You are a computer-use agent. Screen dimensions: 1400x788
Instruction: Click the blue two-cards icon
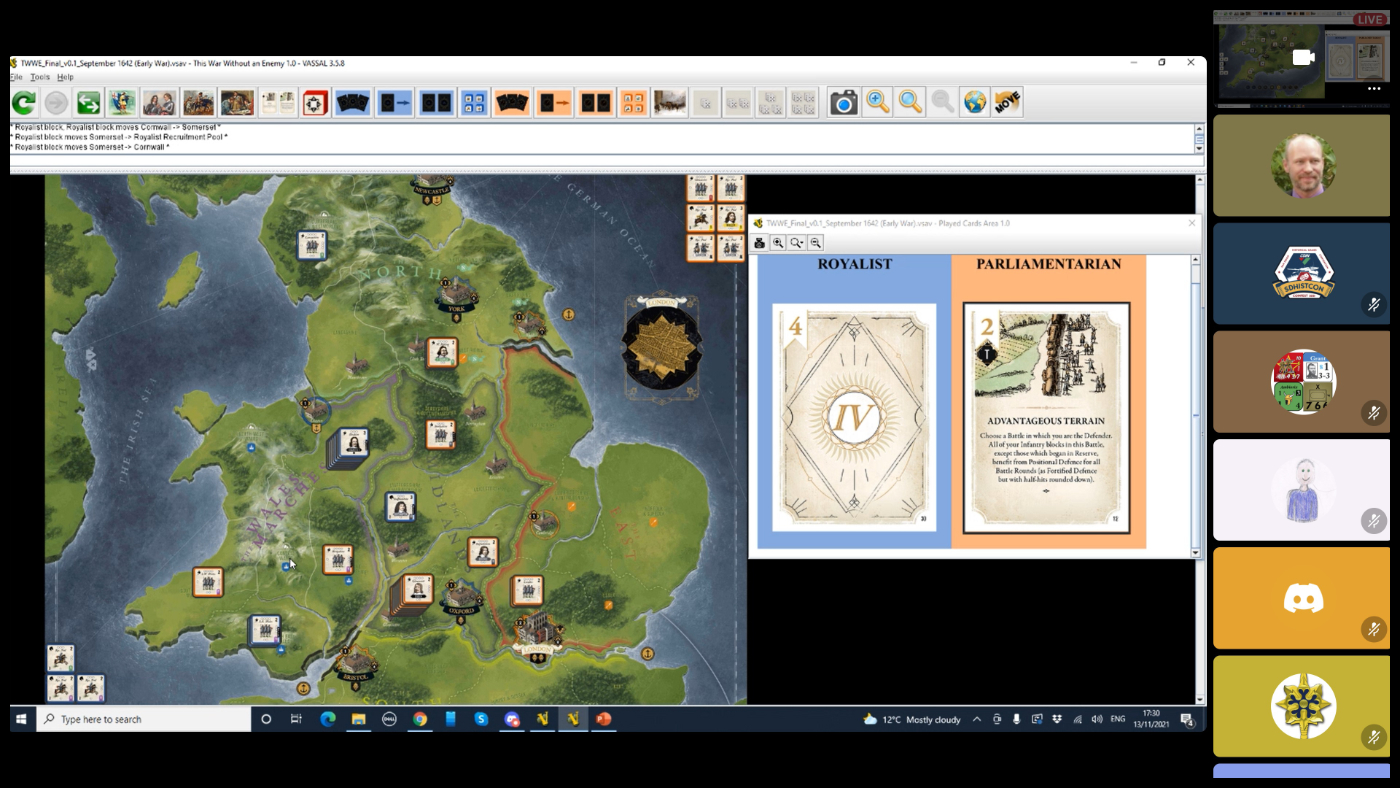point(436,102)
